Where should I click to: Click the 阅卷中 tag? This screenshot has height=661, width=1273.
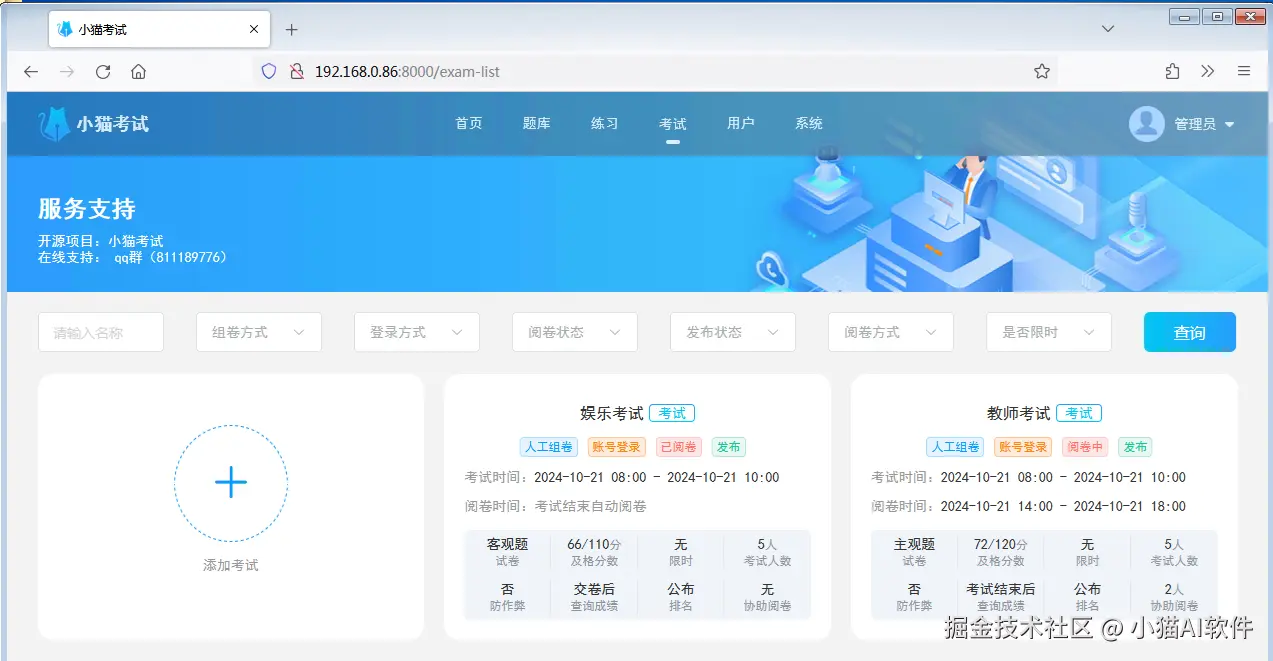1085,447
